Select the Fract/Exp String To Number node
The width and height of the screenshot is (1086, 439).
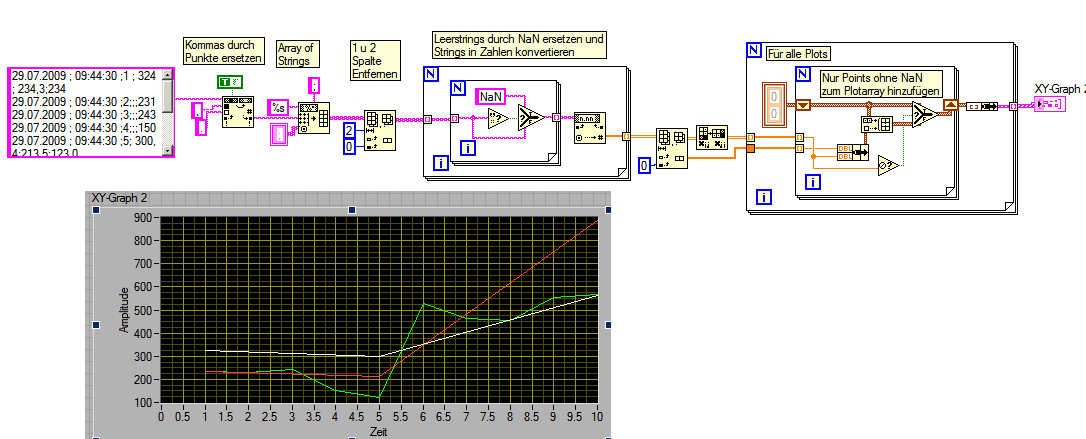(590, 127)
